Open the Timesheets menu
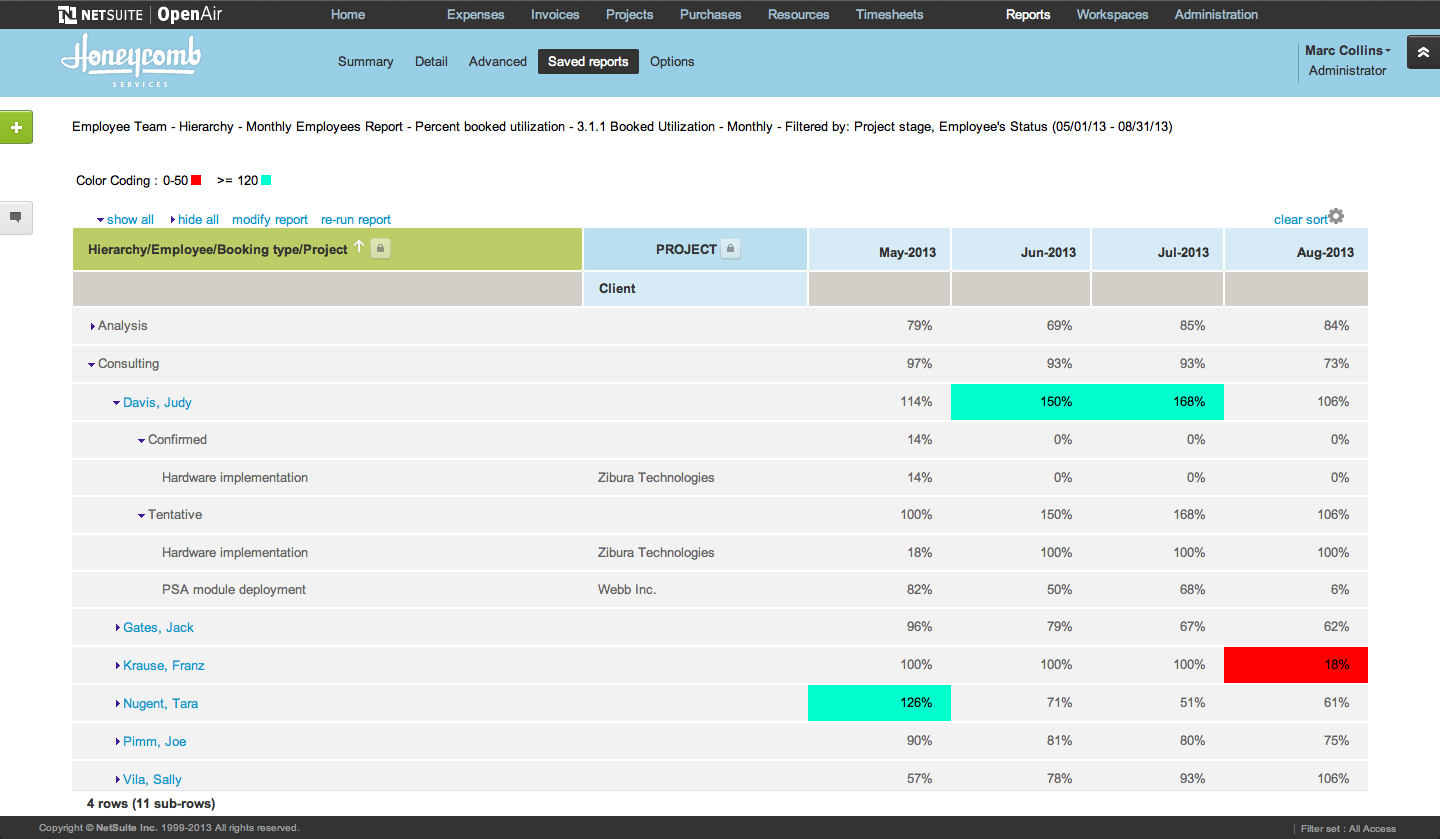 [889, 14]
